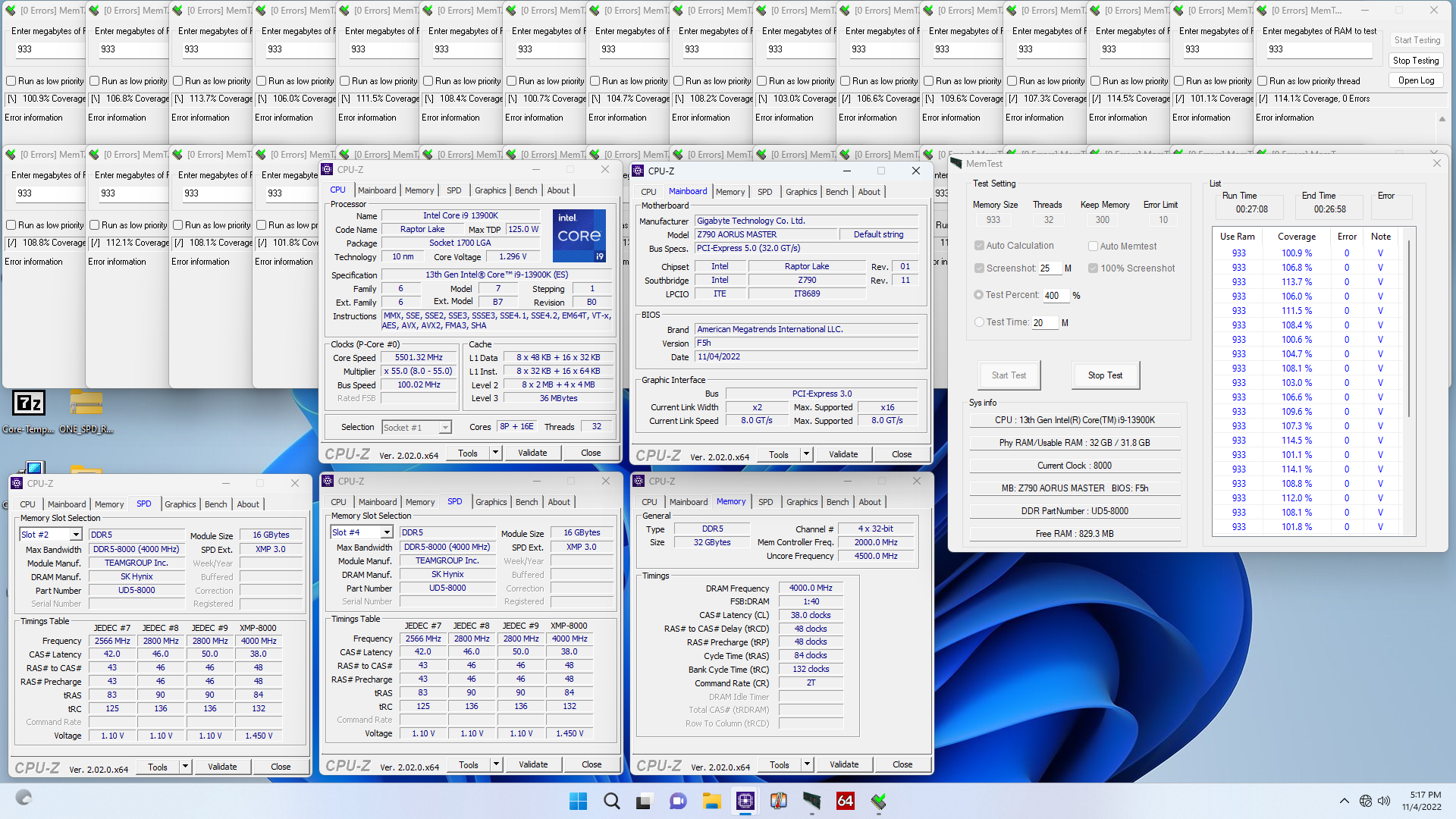Click the Core Temp thermometer taskbar icon
This screenshot has height=819, width=1456.
(778, 801)
